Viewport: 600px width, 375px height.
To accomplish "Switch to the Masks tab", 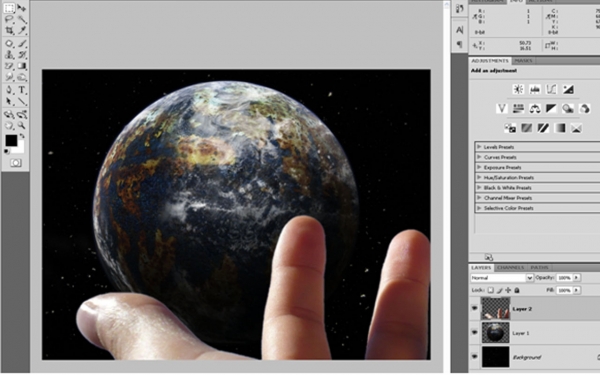I will coord(523,61).
